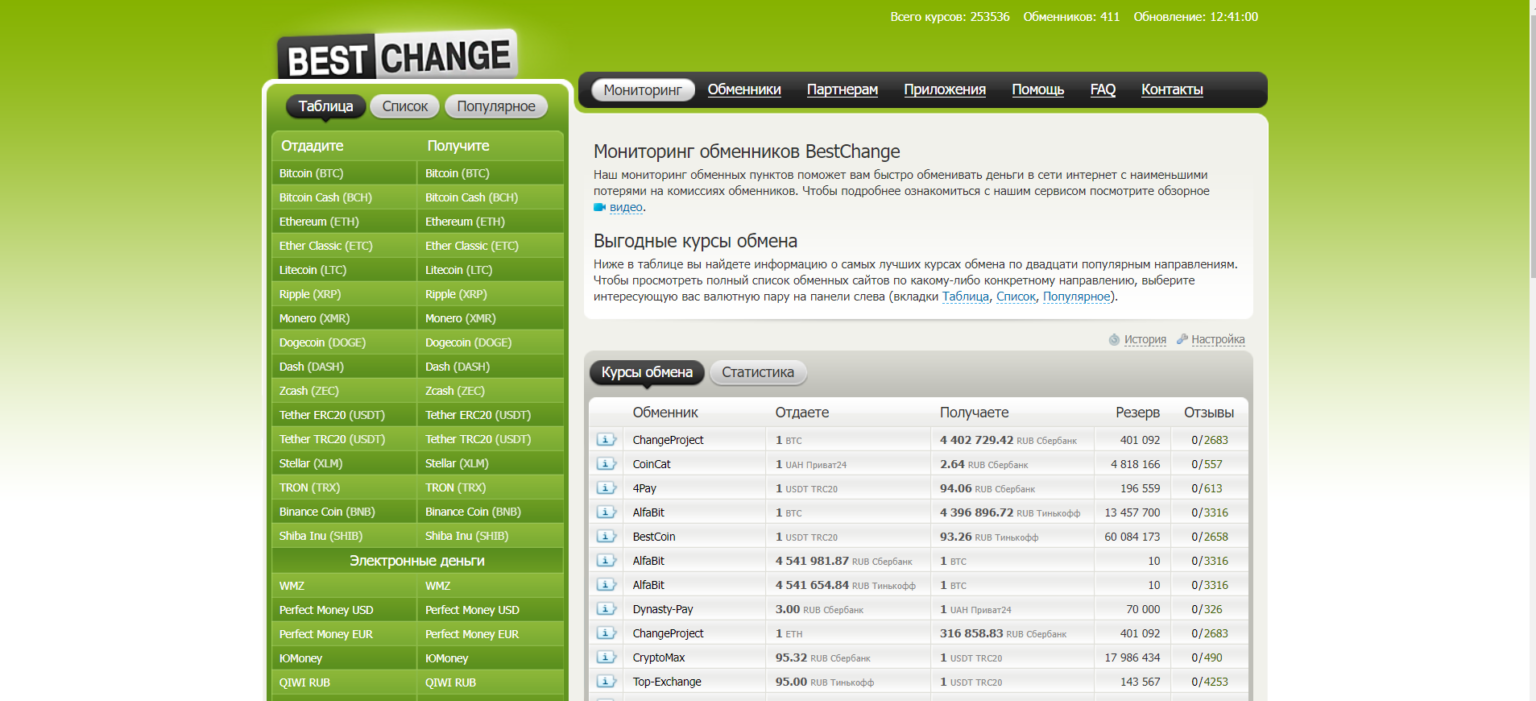
Task: Switch to the Популярное tab
Action: tap(496, 106)
